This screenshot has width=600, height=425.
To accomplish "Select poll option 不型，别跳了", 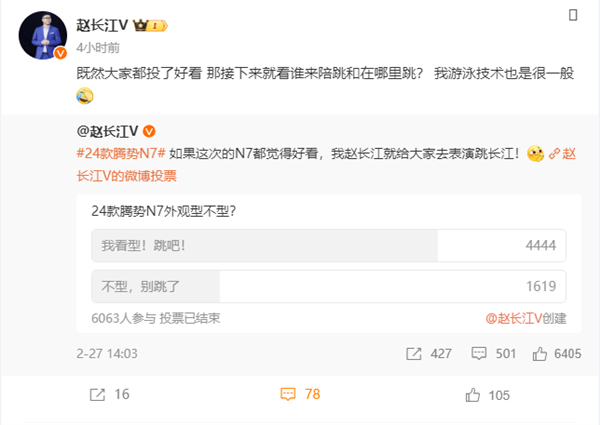I will click(x=329, y=287).
